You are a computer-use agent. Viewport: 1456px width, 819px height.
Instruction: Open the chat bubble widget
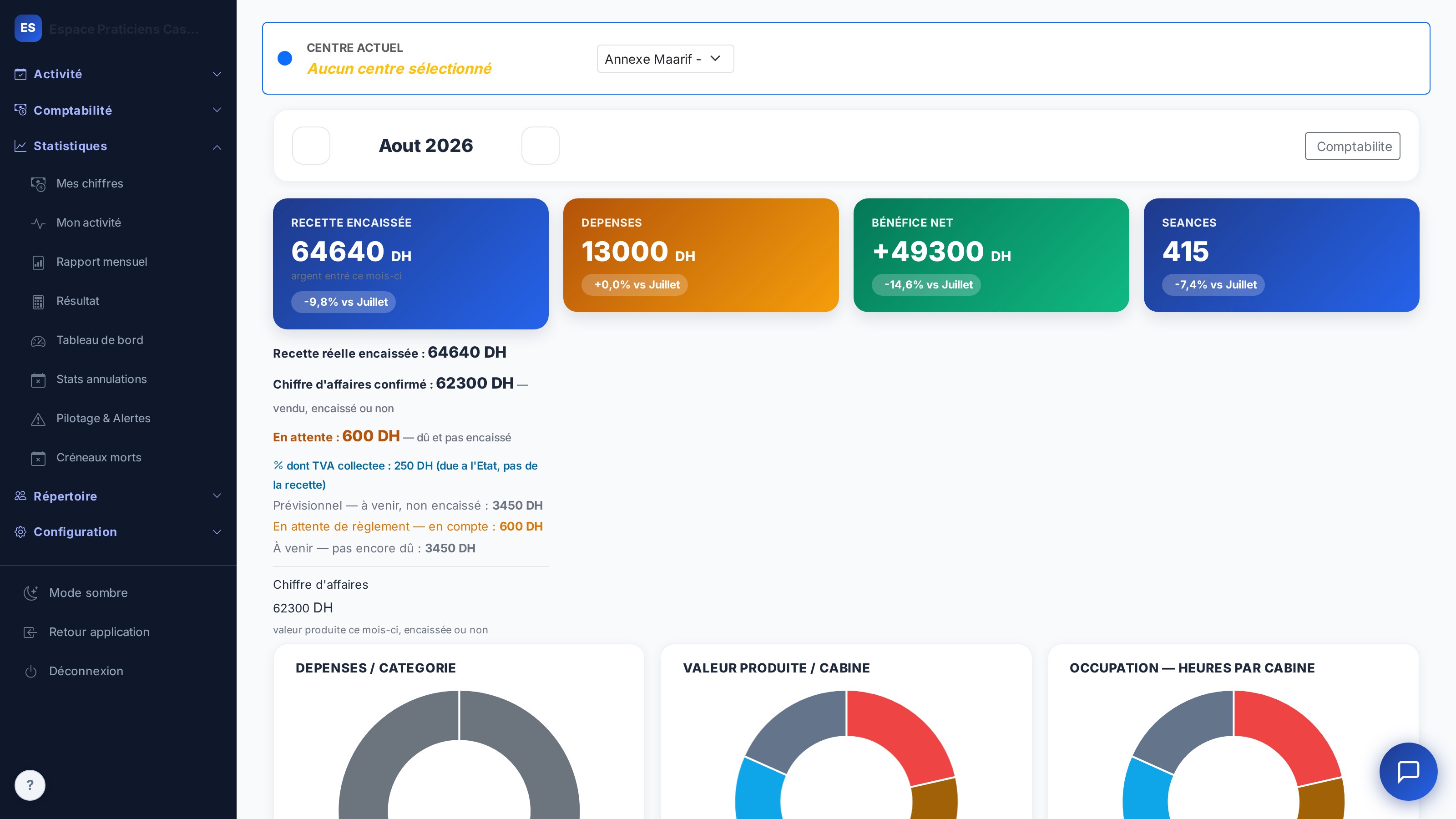click(1408, 771)
